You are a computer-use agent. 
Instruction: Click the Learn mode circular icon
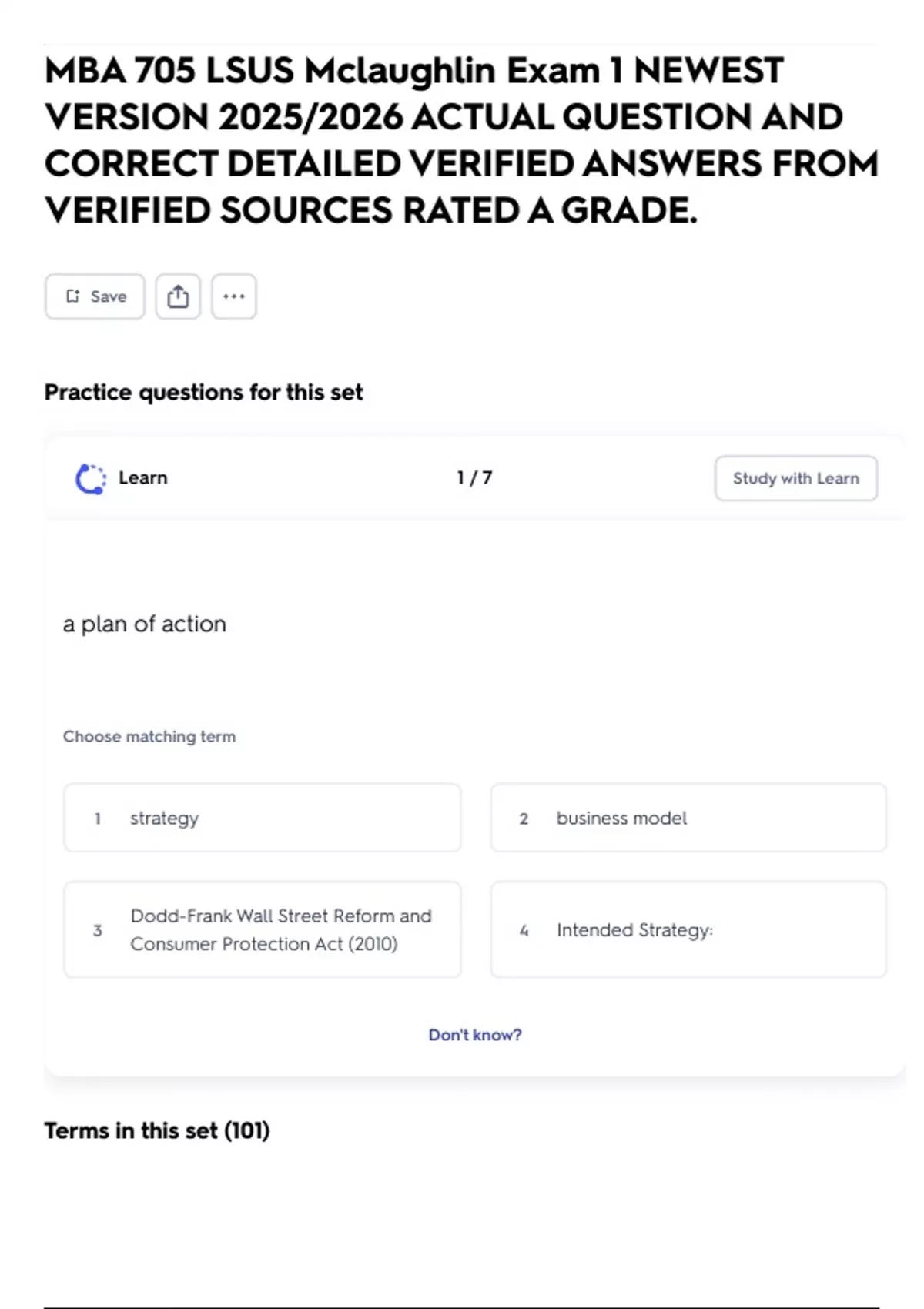point(91,478)
